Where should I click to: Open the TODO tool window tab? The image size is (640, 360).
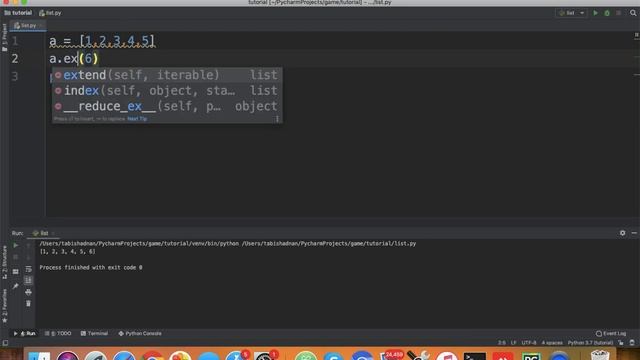click(58, 333)
